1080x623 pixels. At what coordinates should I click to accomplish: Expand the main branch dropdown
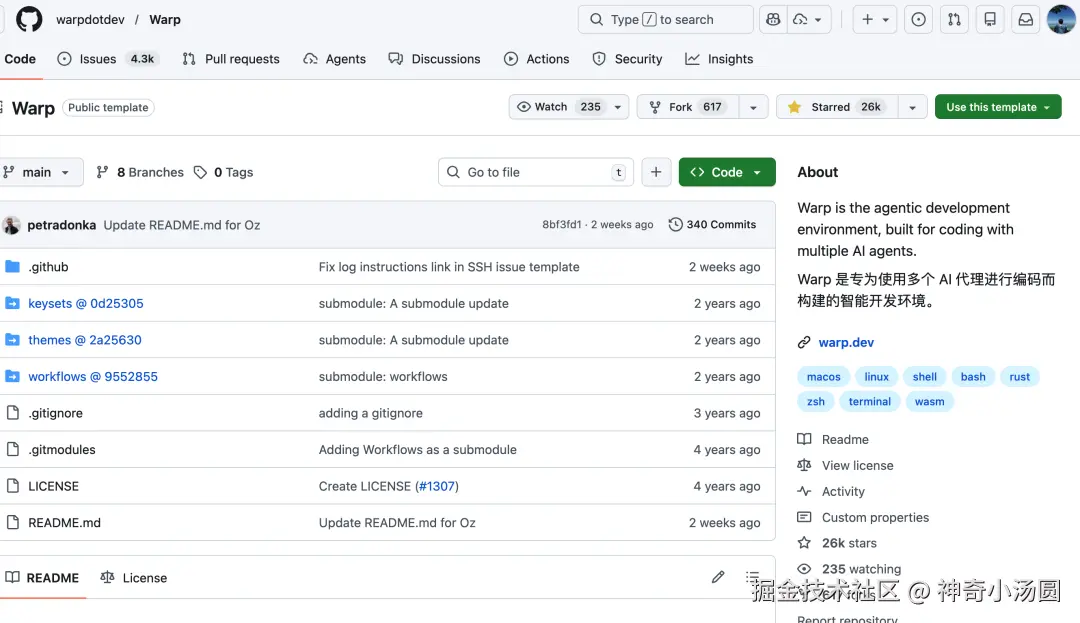[x=38, y=172]
